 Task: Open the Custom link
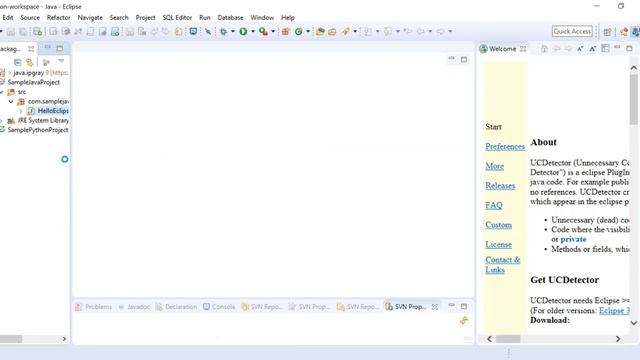tap(498, 225)
